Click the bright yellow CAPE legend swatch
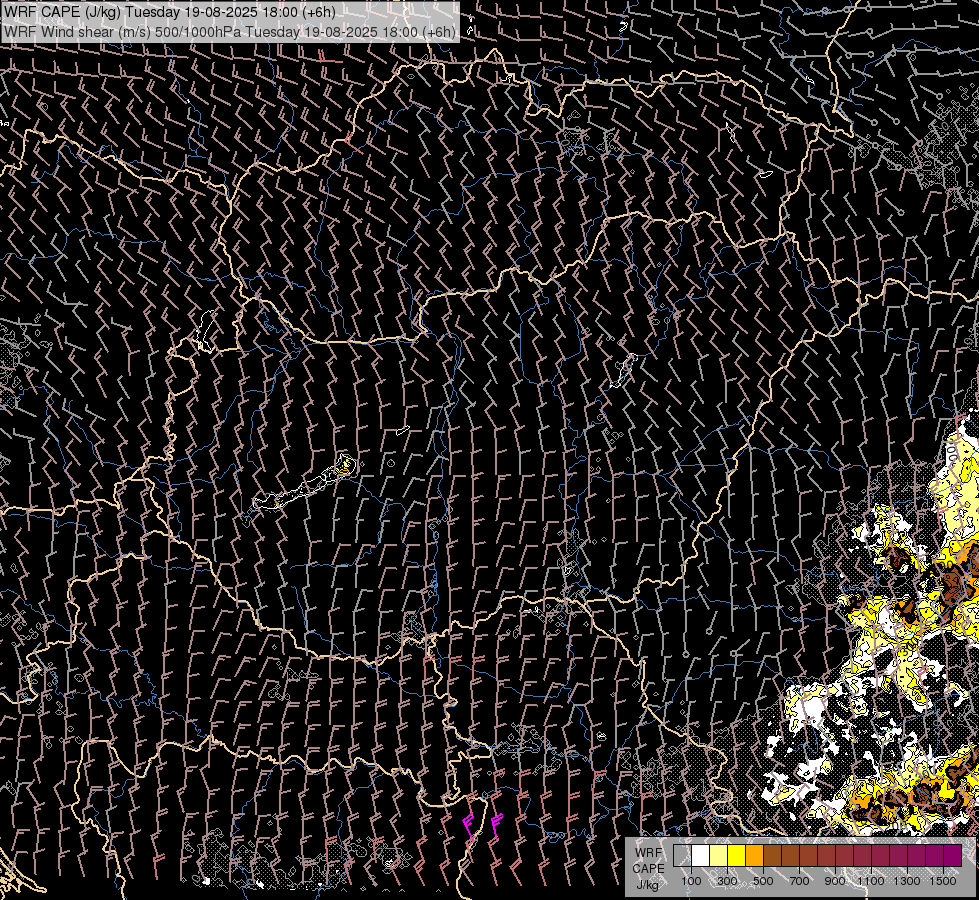 [x=737, y=856]
